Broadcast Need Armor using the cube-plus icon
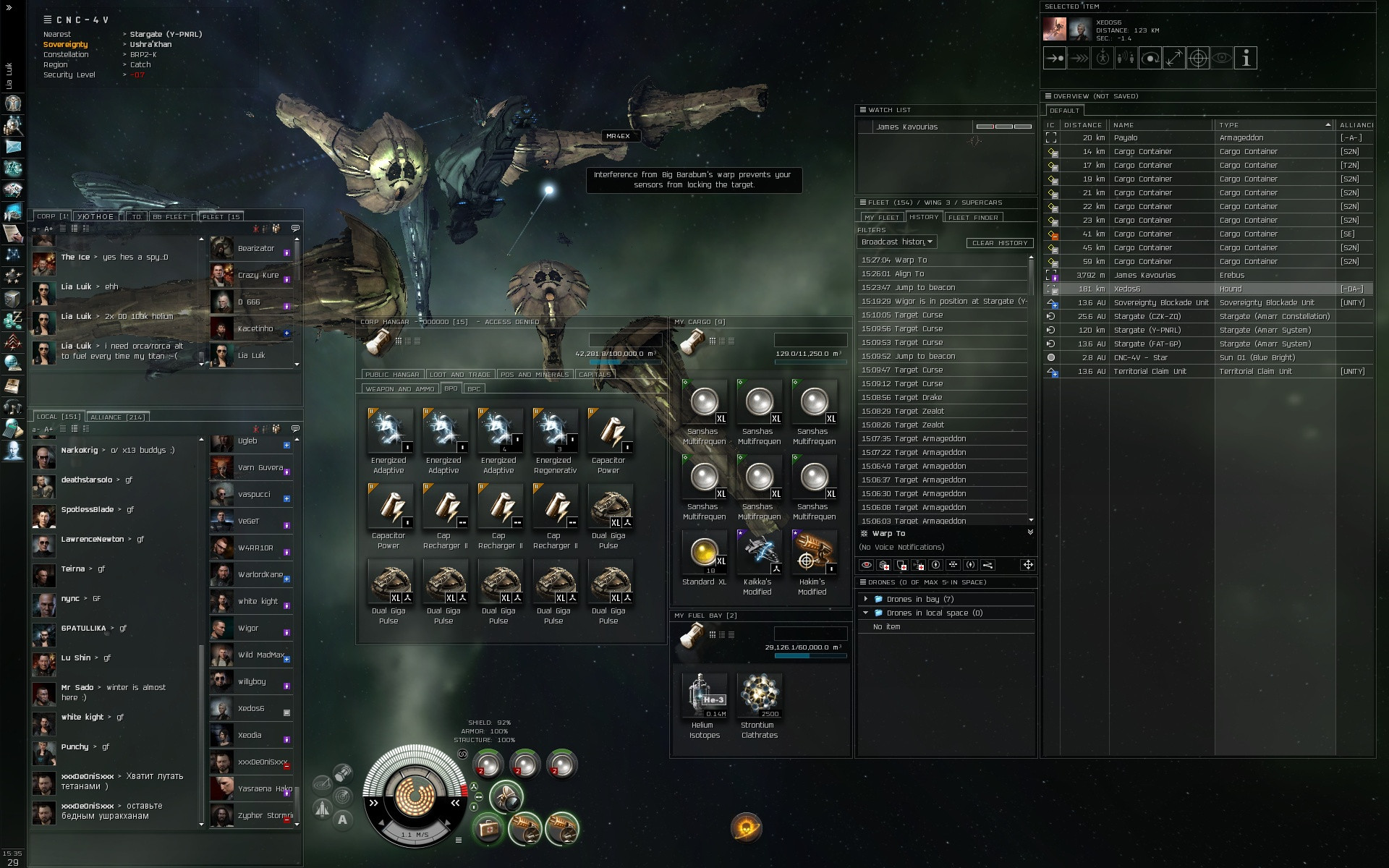This screenshot has width=1389, height=868. (884, 565)
